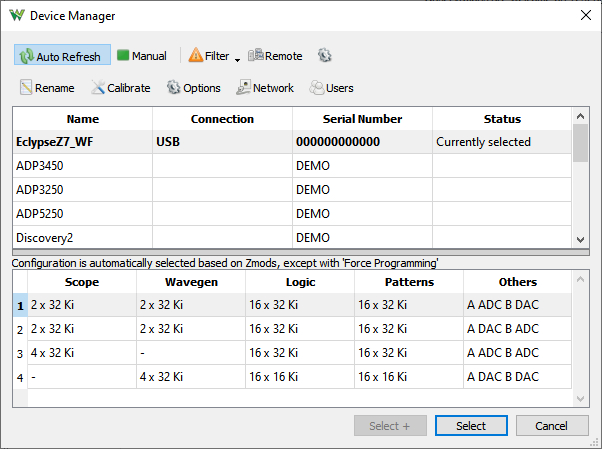Open the Users panel

331,88
